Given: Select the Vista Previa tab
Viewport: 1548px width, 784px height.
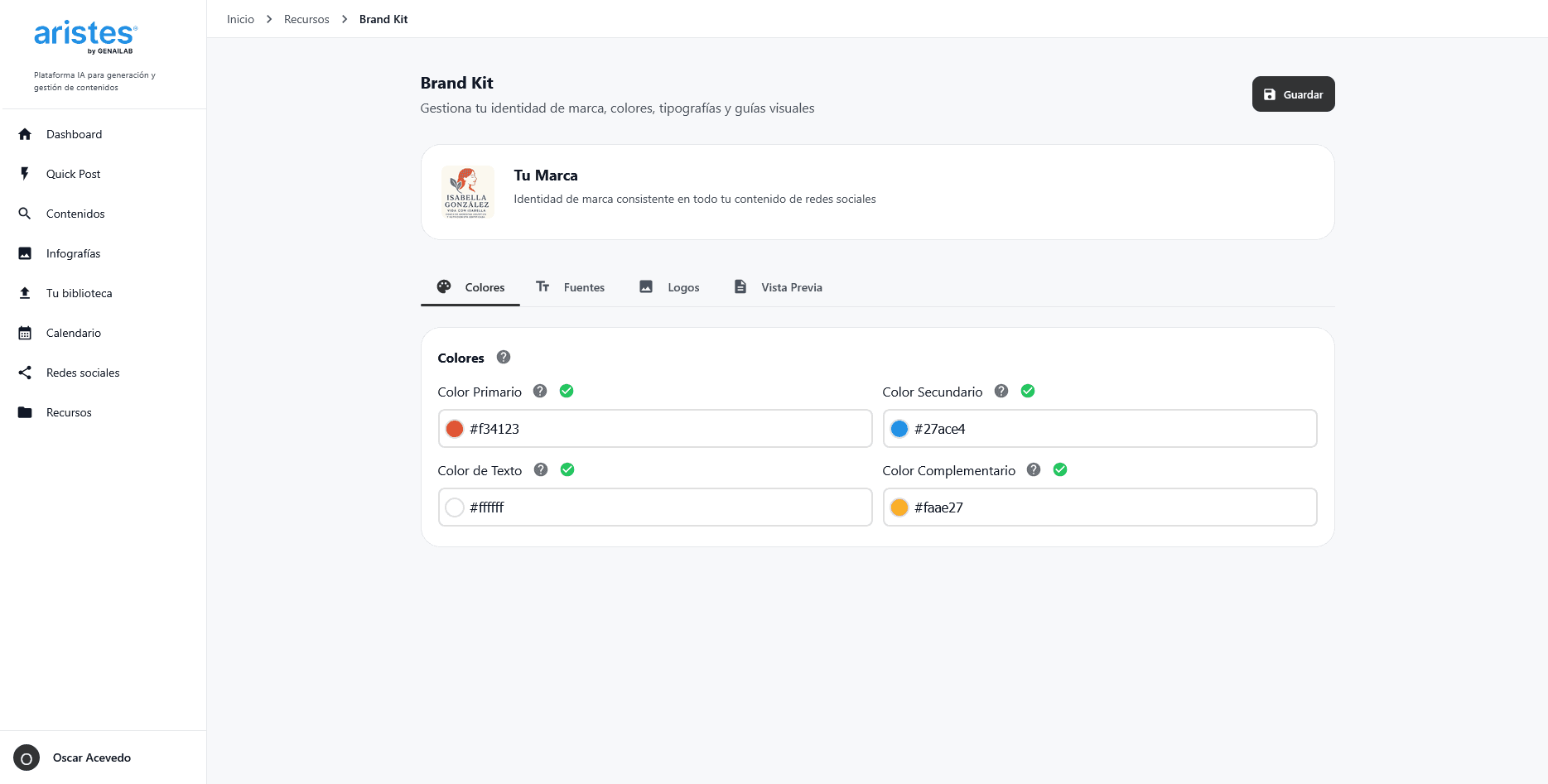Looking at the screenshot, I should (x=778, y=287).
